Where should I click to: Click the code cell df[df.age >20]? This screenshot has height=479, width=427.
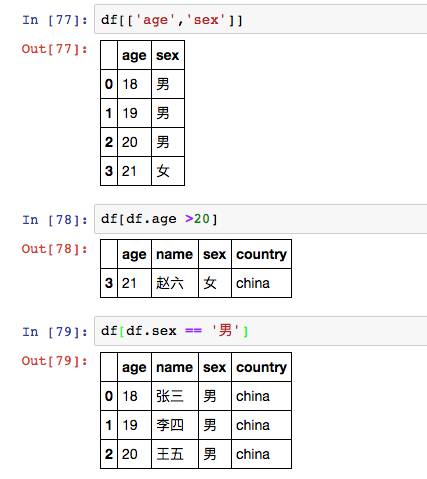pyautogui.click(x=261, y=219)
